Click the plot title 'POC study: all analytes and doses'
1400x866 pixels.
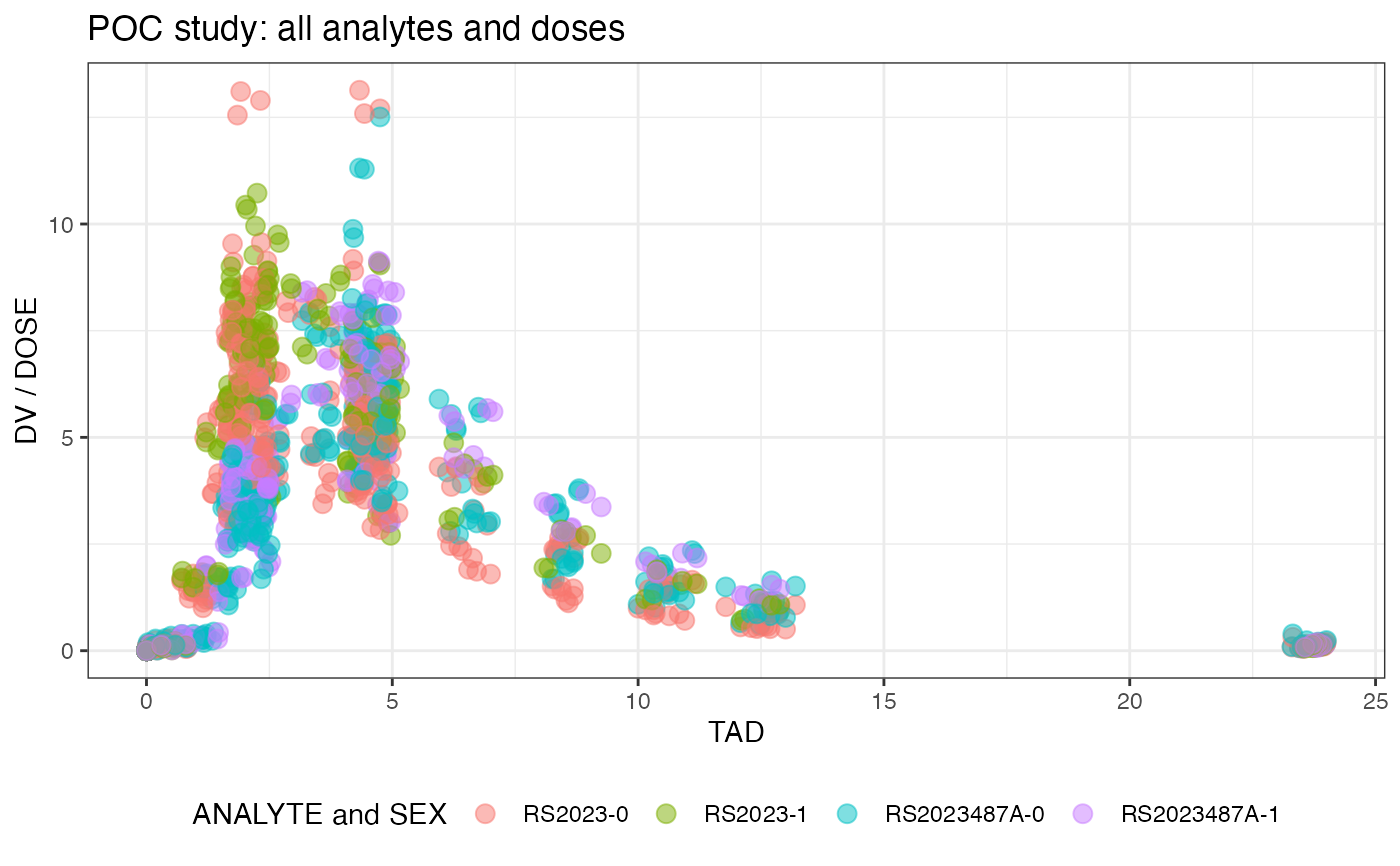click(356, 29)
